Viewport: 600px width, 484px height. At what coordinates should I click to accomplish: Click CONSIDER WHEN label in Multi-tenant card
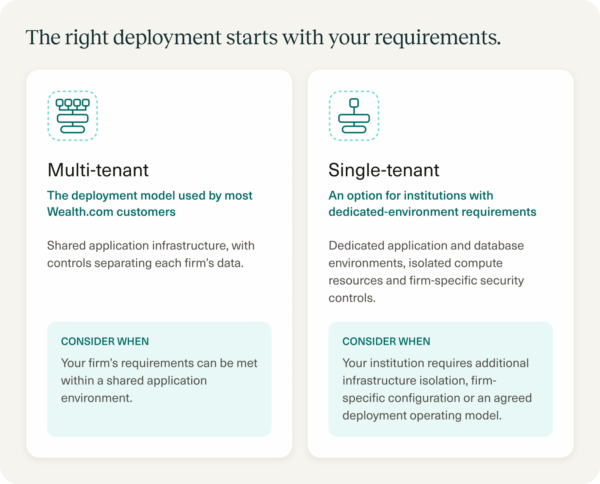[105, 341]
